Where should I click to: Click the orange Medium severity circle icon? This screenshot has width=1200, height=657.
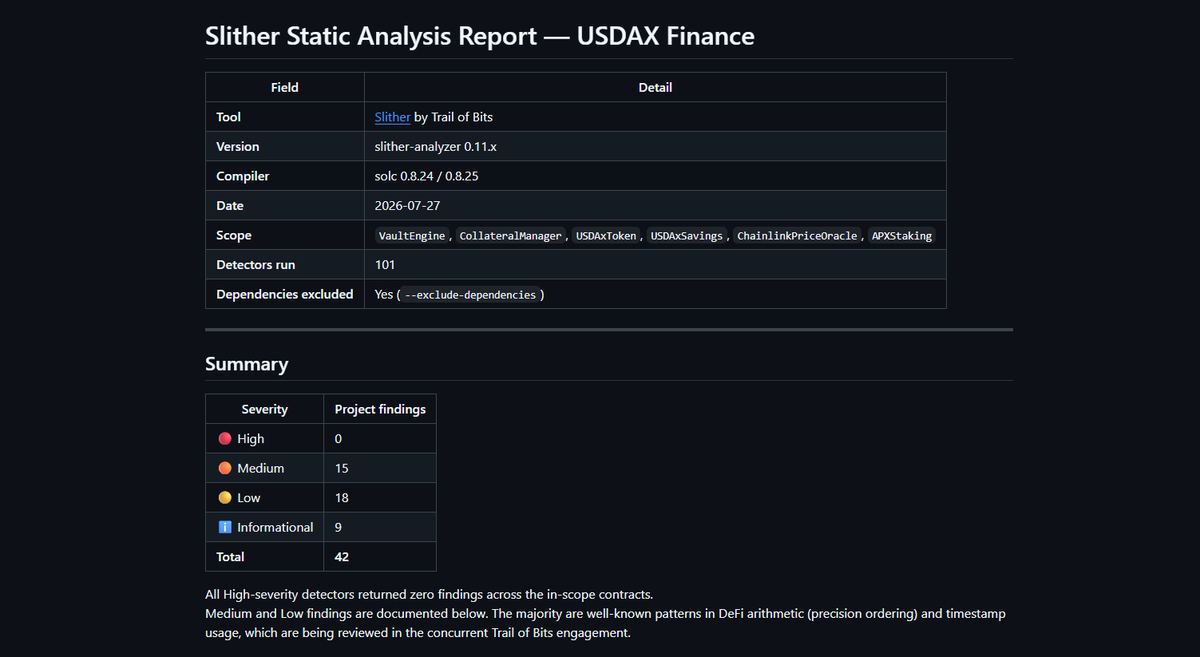[x=225, y=468]
